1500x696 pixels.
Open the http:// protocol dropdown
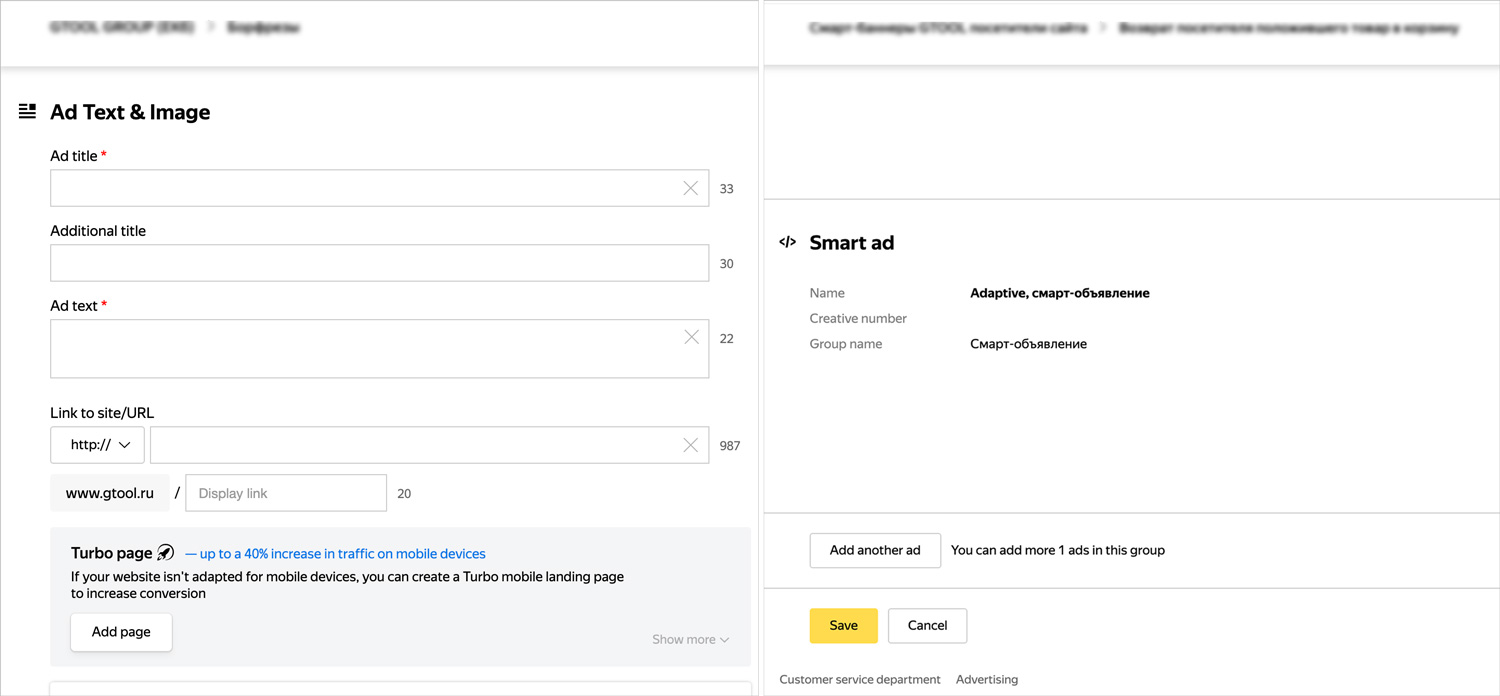pos(97,445)
